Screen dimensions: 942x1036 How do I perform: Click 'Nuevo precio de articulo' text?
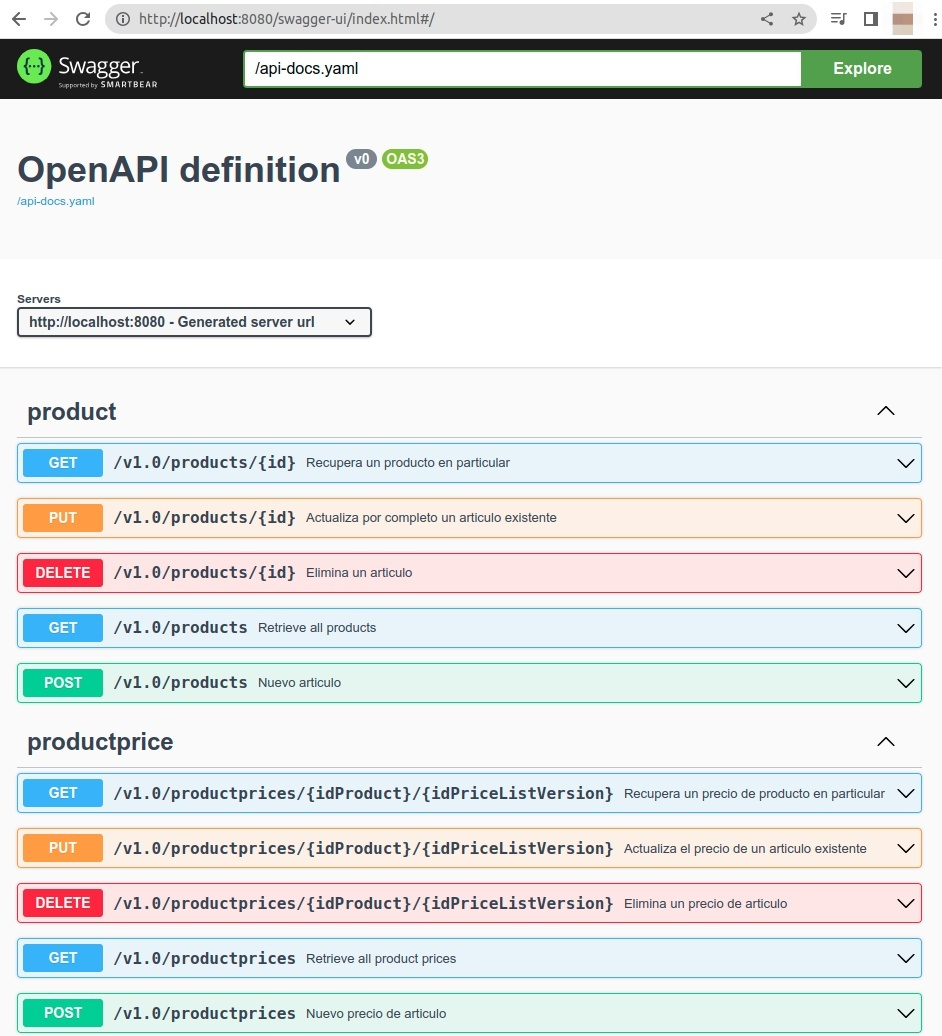coord(376,1014)
